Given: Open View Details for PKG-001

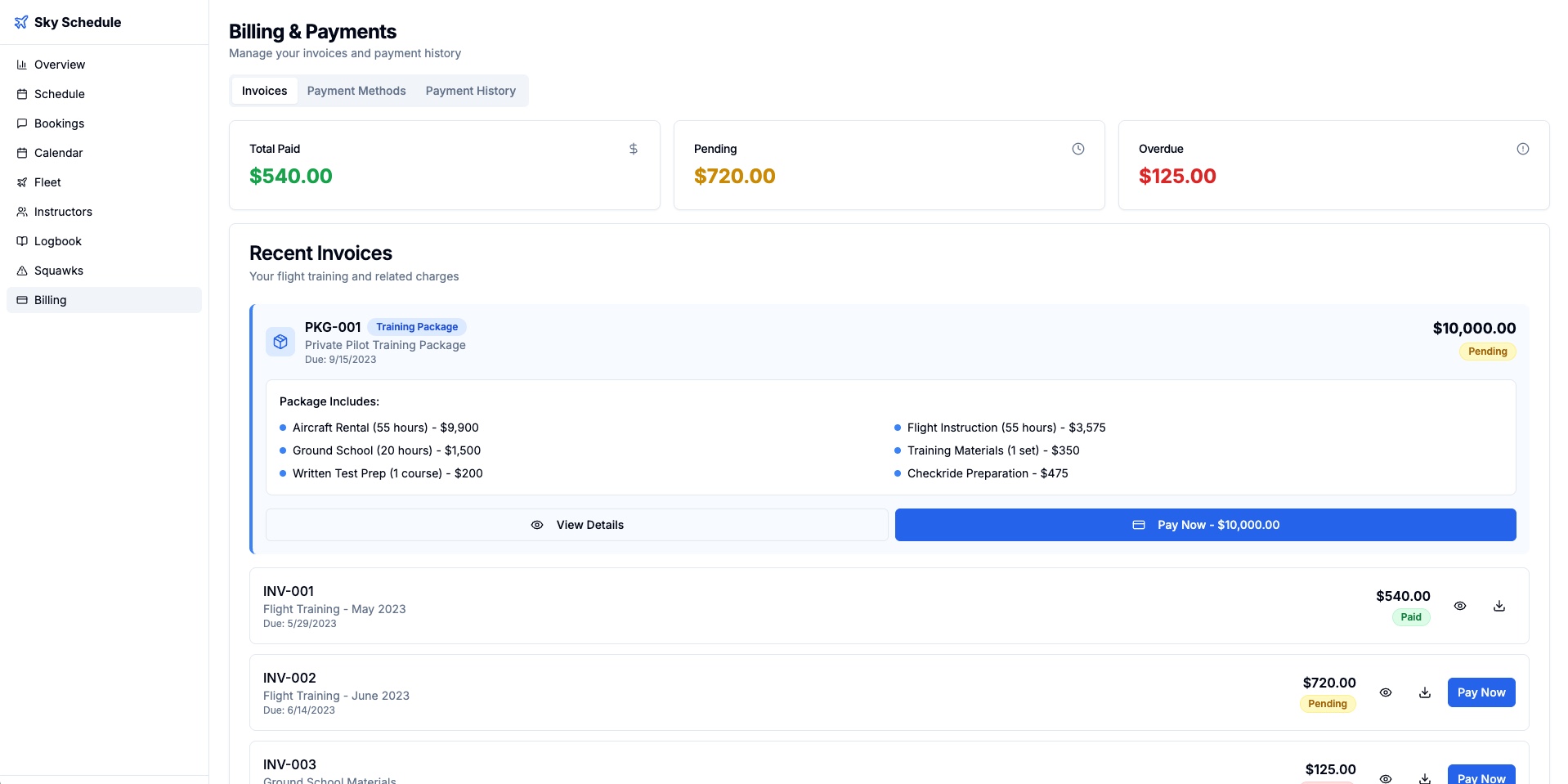Looking at the screenshot, I should pos(576,525).
